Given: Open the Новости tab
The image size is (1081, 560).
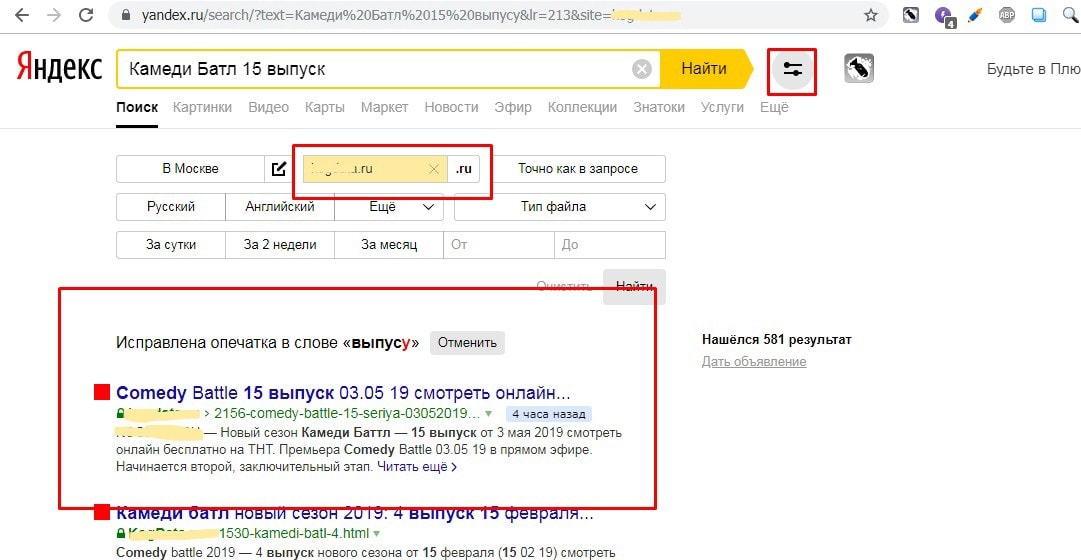Looking at the screenshot, I should pos(452,107).
